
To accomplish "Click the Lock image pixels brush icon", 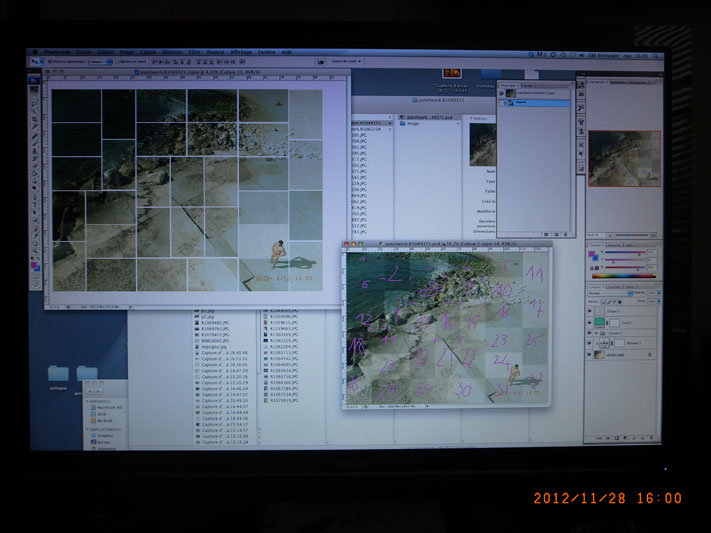I will pyautogui.click(x=609, y=302).
